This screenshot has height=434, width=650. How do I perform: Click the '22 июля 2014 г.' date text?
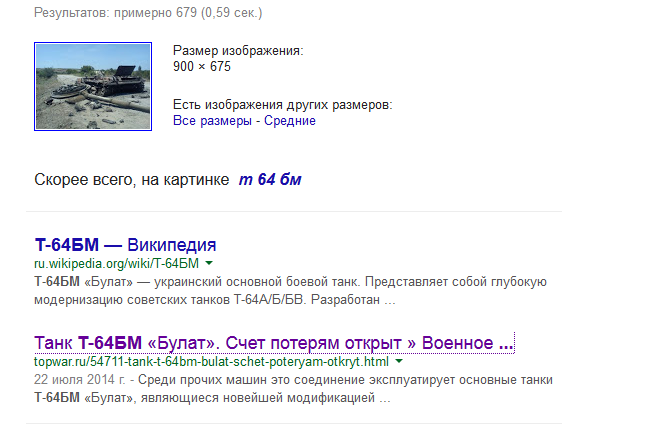click(80, 379)
